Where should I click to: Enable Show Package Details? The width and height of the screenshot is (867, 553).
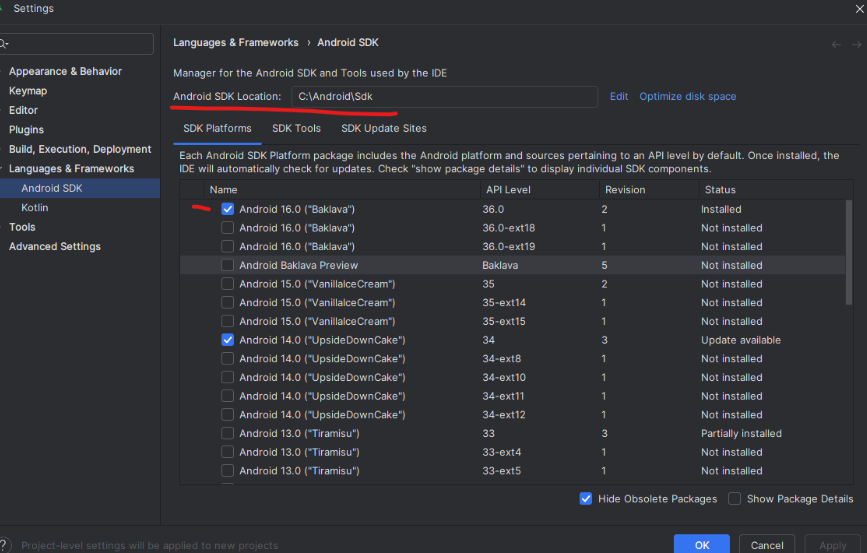coord(735,499)
